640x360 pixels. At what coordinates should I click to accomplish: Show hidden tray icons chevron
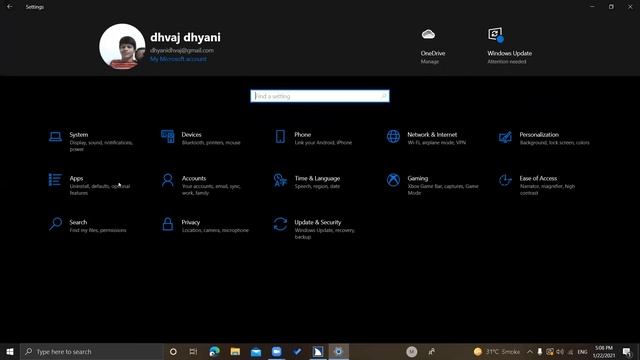click(529, 351)
